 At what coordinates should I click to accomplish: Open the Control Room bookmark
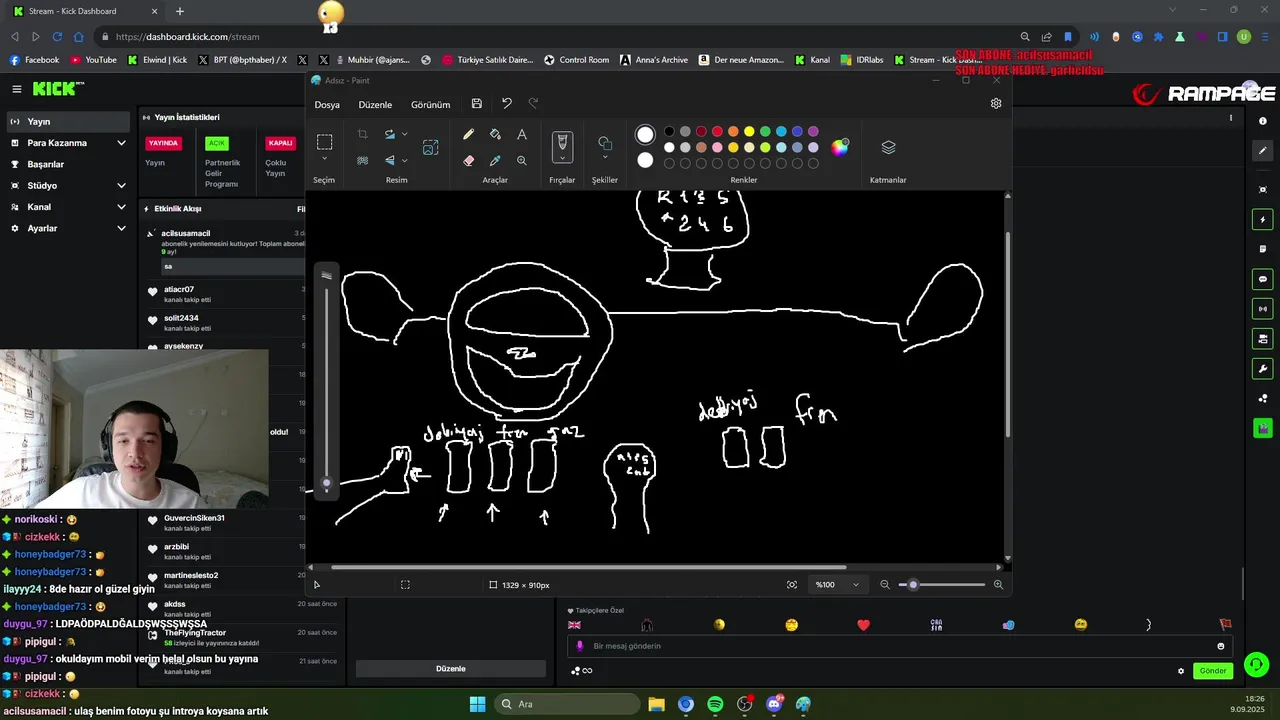pyautogui.click(x=576, y=60)
